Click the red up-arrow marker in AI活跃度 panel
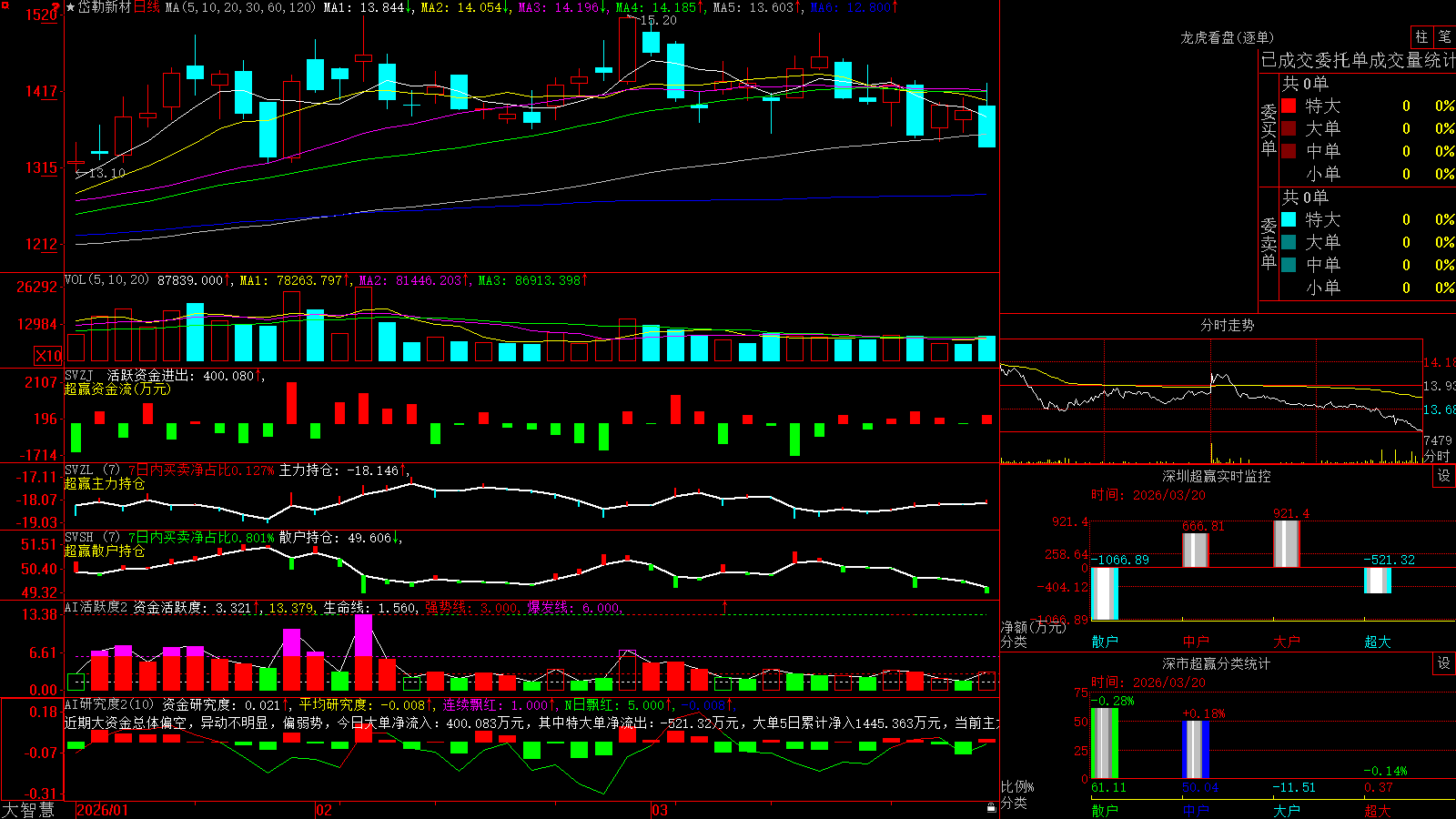The image size is (1456, 819). 725,606
